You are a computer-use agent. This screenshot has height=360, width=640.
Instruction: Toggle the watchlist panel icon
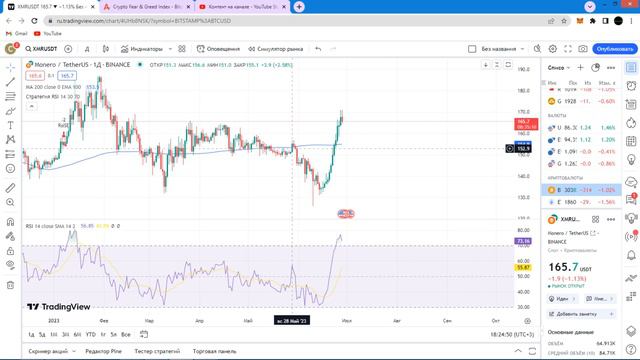[631, 68]
